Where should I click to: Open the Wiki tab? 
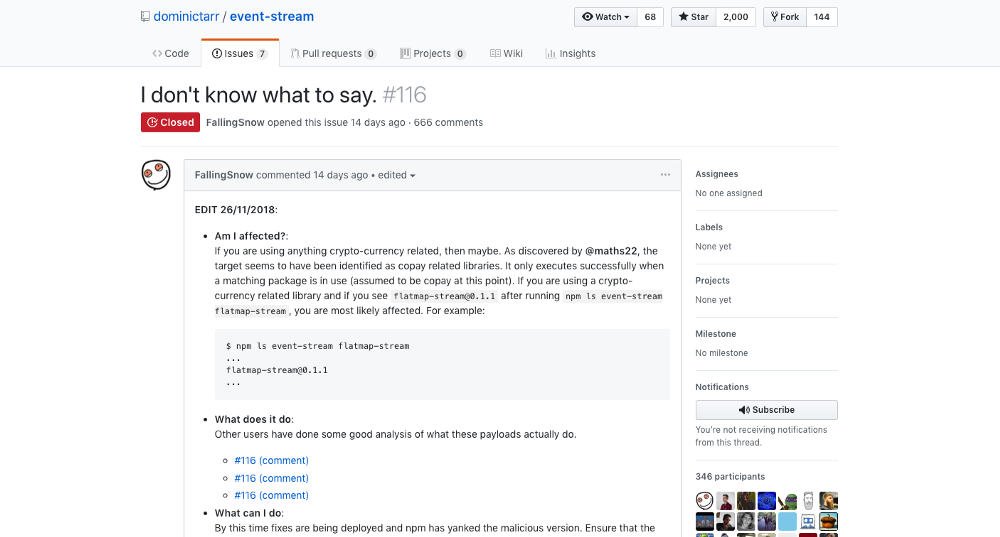[x=507, y=54]
